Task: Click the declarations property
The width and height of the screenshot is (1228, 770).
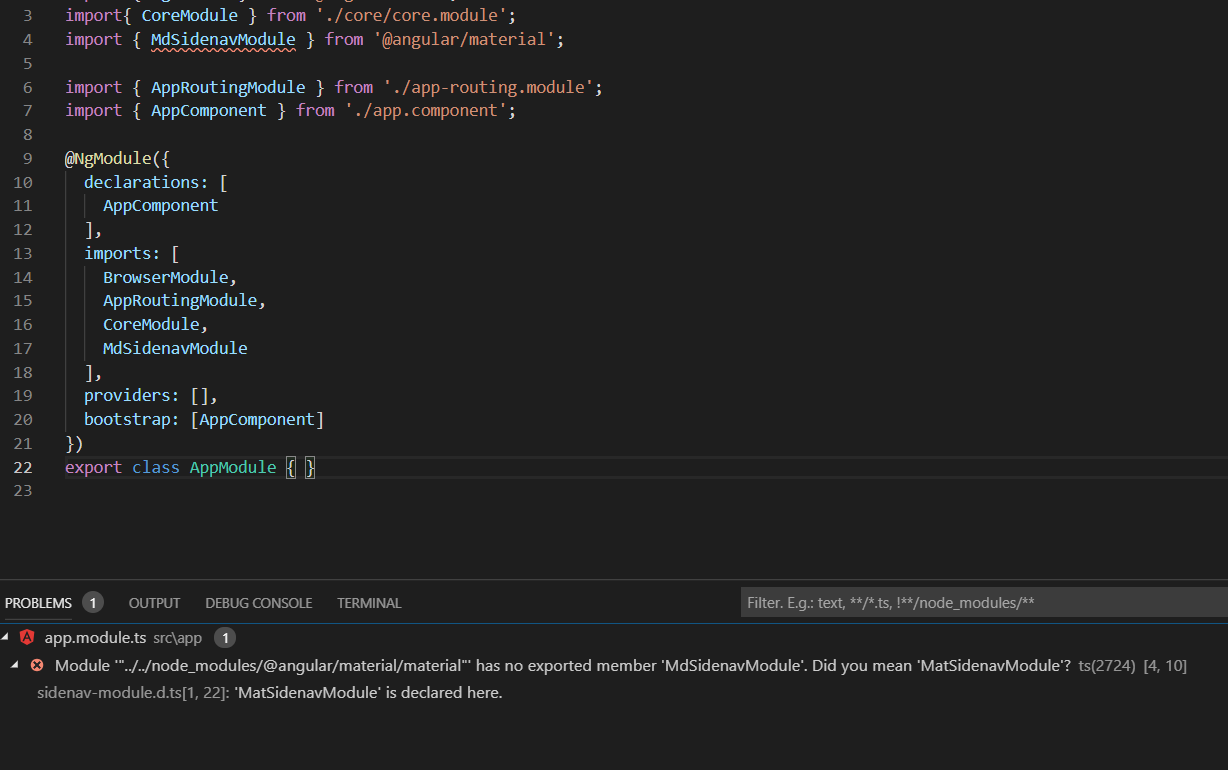Action: coord(142,182)
